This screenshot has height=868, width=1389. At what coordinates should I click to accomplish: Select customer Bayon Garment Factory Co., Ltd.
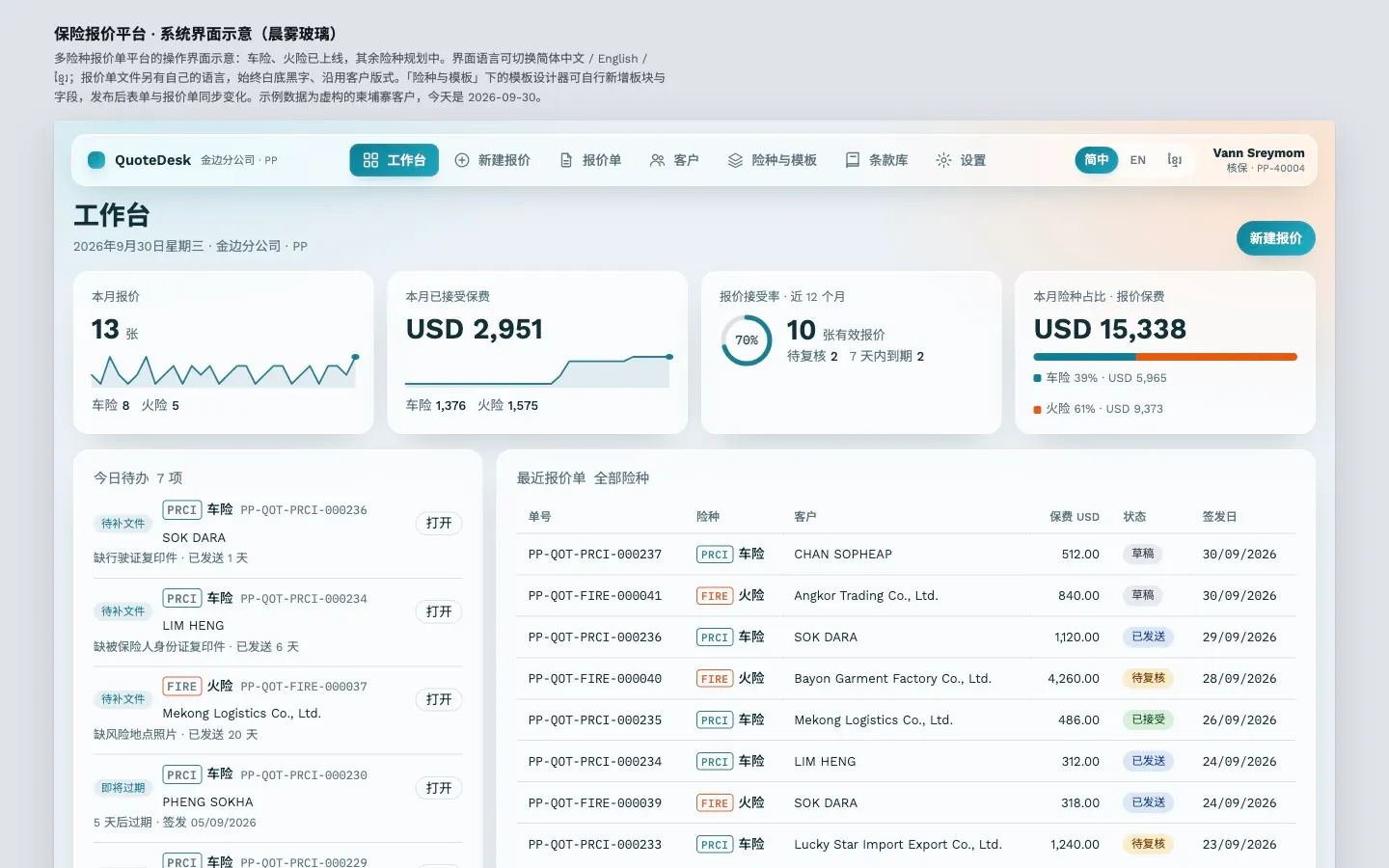[x=892, y=679]
